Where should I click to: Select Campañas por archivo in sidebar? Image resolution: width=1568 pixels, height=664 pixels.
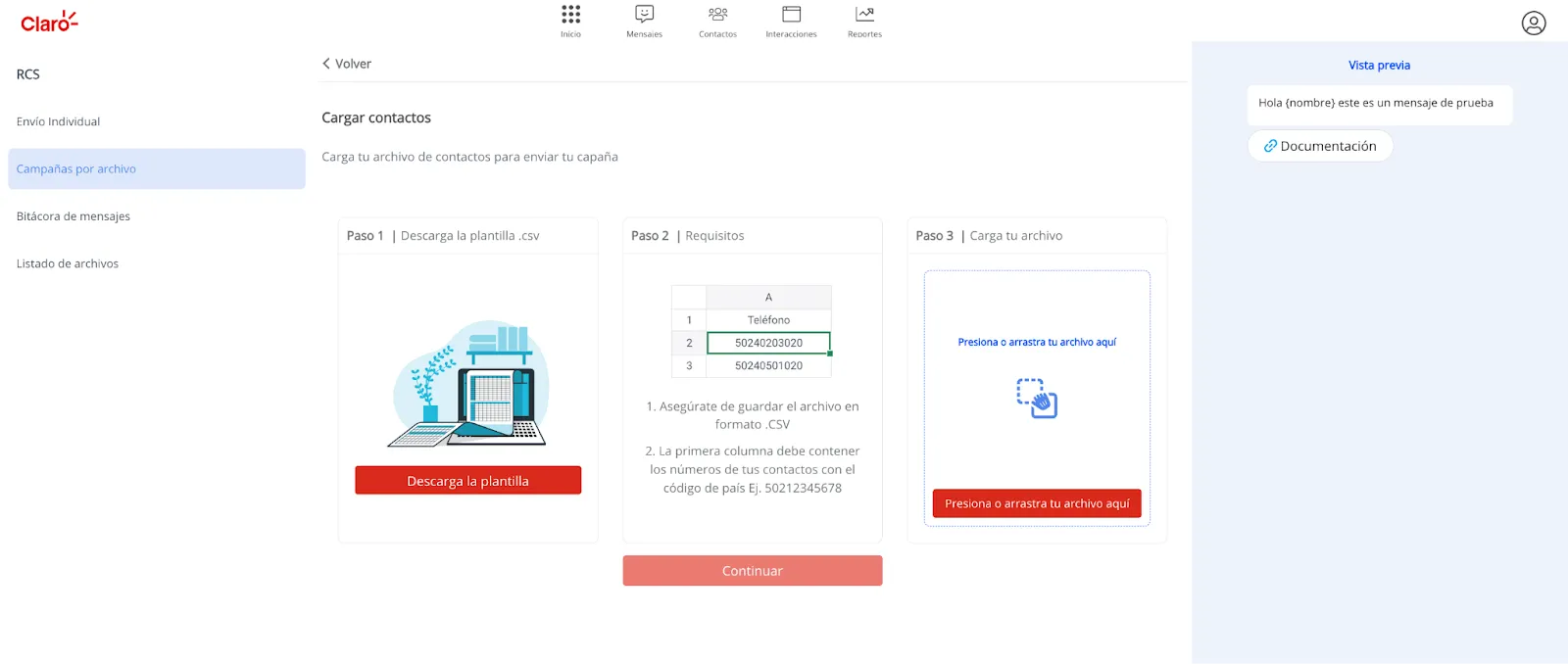point(76,168)
